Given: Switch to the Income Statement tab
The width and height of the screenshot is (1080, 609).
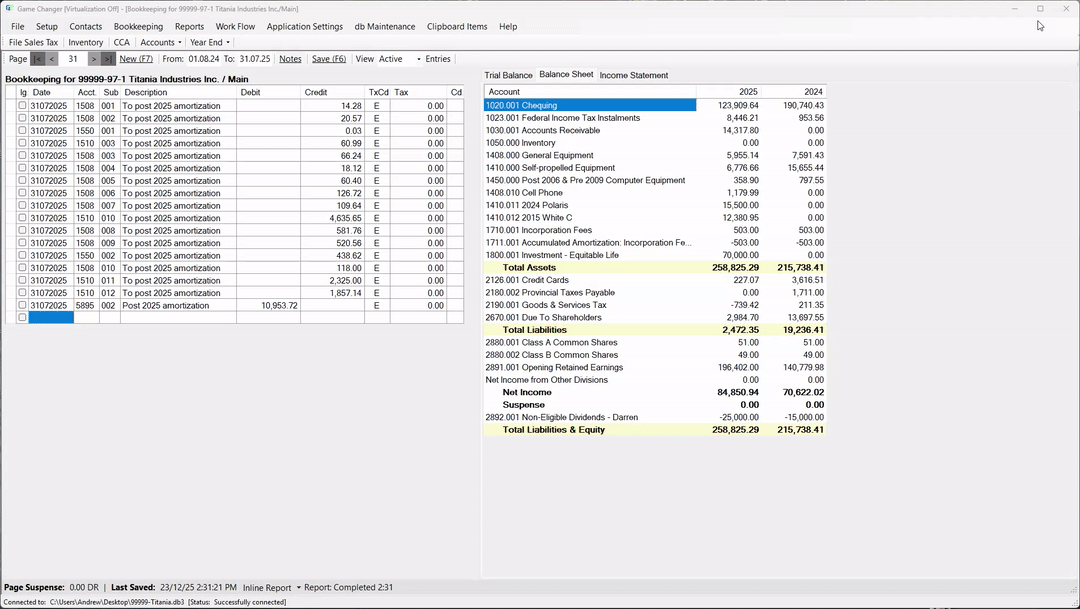Looking at the screenshot, I should pyautogui.click(x=633, y=75).
